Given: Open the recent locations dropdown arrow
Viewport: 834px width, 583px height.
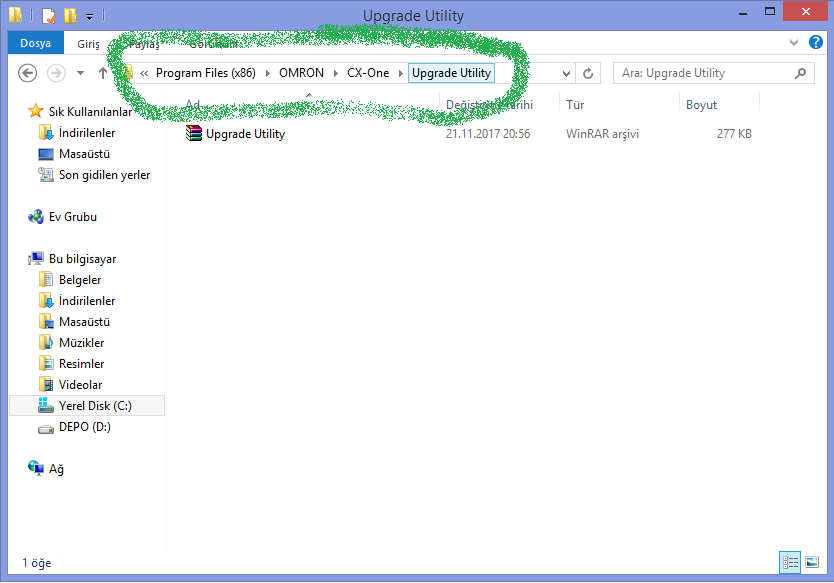Looking at the screenshot, I should pyautogui.click(x=80, y=73).
